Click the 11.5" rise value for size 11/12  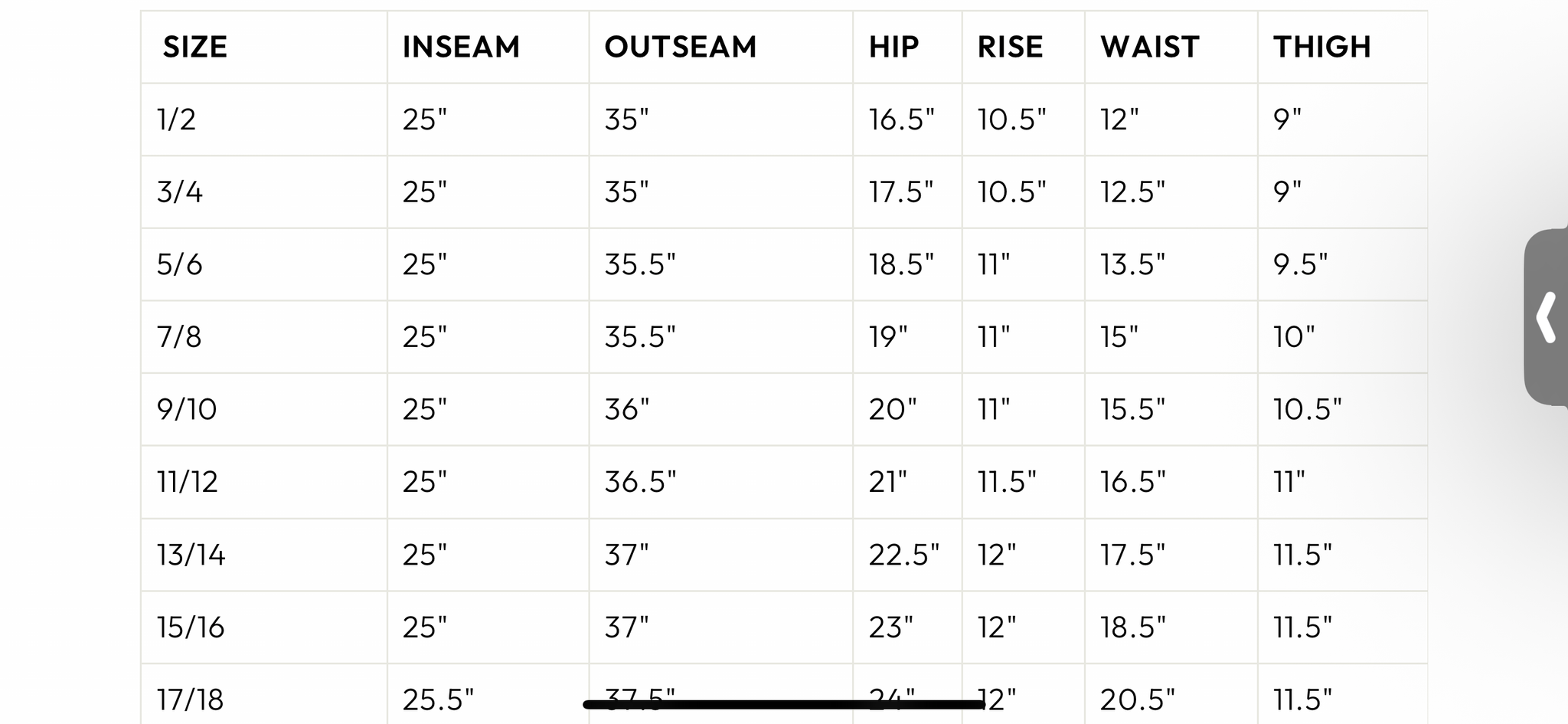point(1007,482)
